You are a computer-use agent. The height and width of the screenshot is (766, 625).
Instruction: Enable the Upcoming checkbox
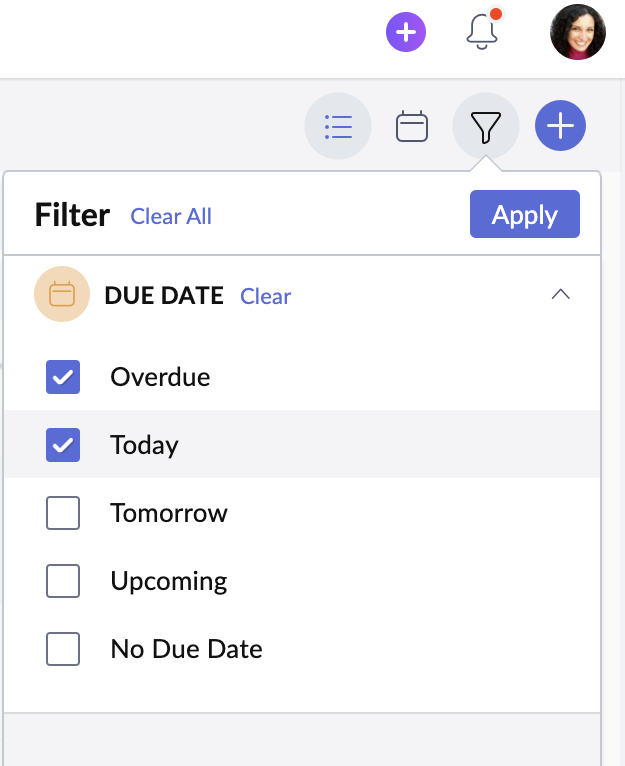click(x=63, y=581)
